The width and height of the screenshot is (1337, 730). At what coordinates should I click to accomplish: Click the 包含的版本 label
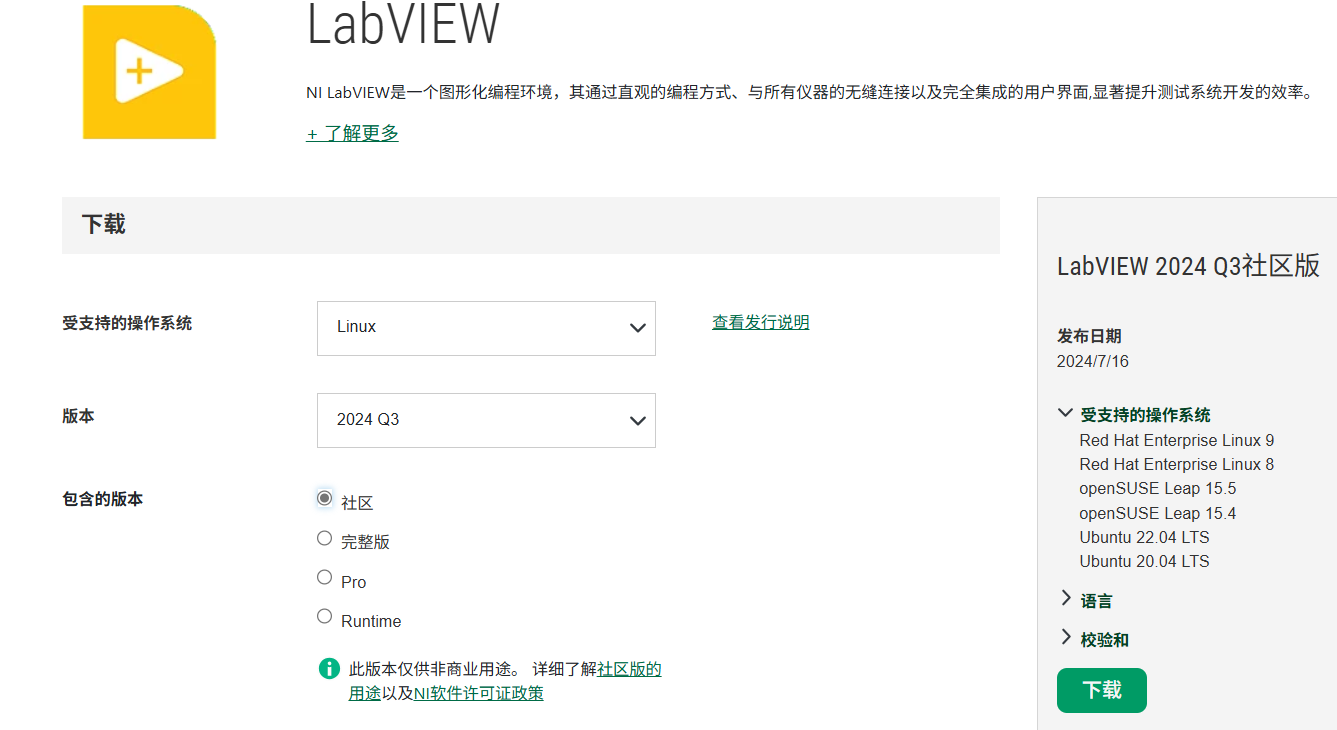click(102, 498)
